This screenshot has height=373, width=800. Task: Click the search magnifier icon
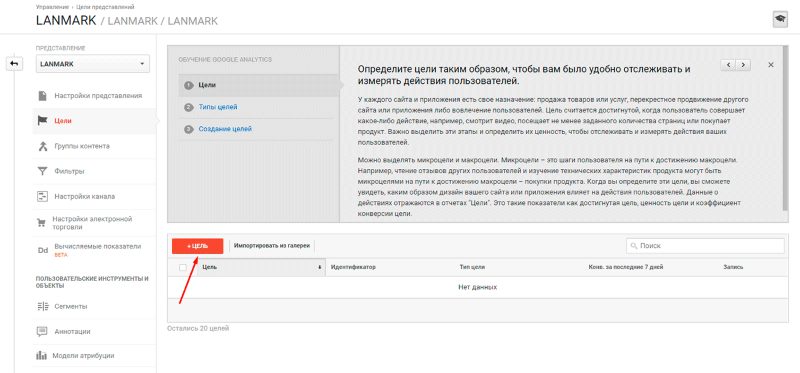(x=634, y=246)
